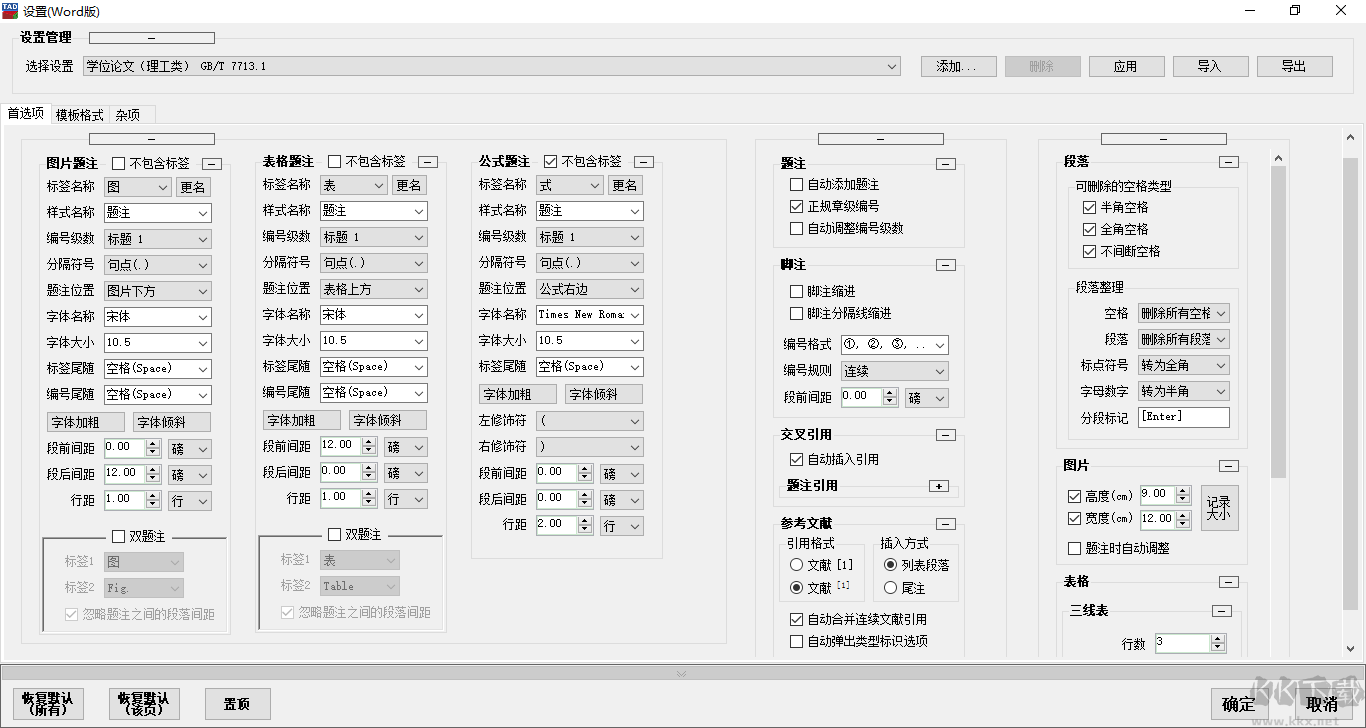Collapse the 段落 panel with its minus icon
Viewport: 1366px width, 728px height.
pos(1230,161)
